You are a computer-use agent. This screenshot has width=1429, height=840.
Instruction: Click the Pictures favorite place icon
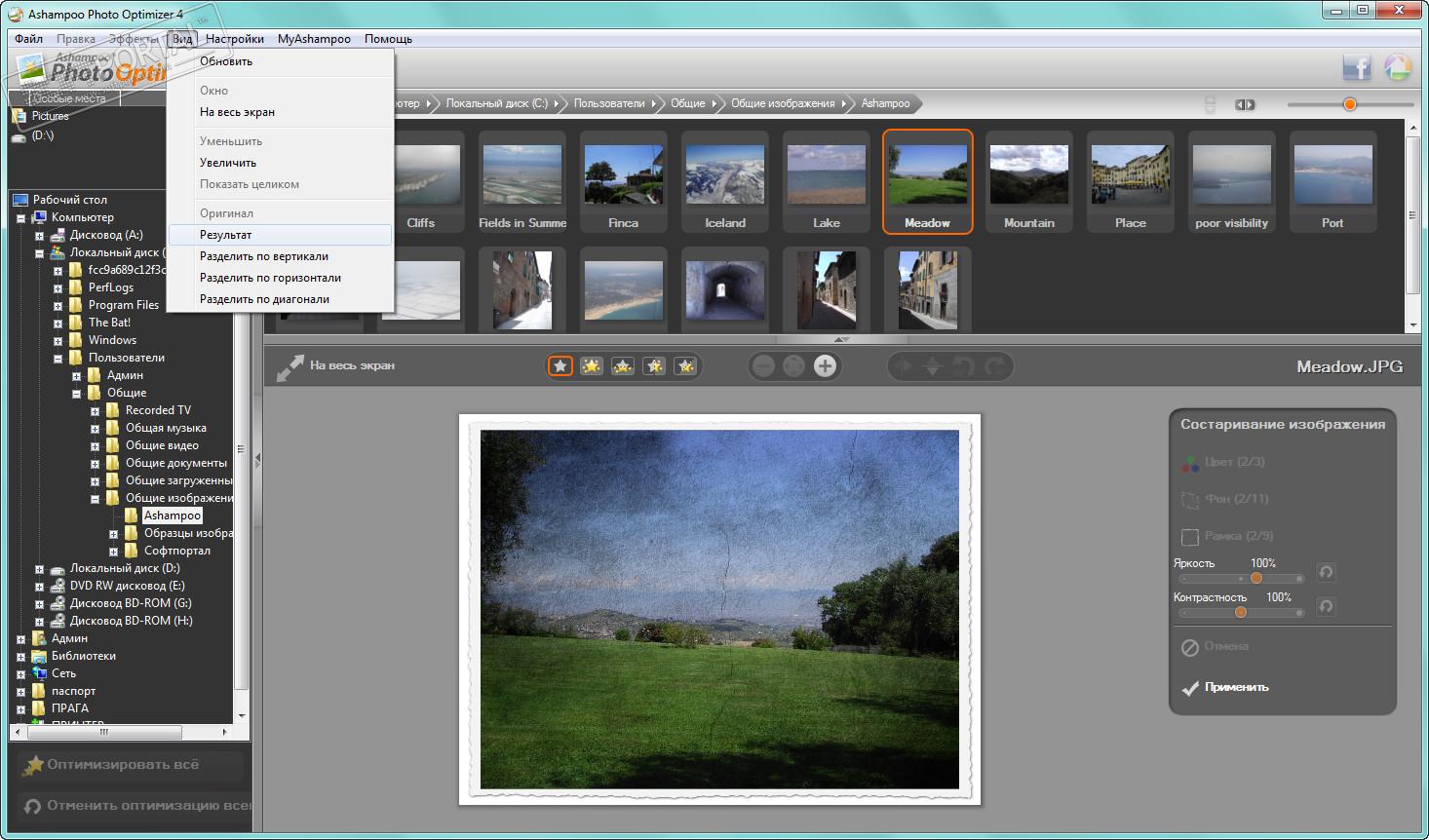[x=19, y=116]
